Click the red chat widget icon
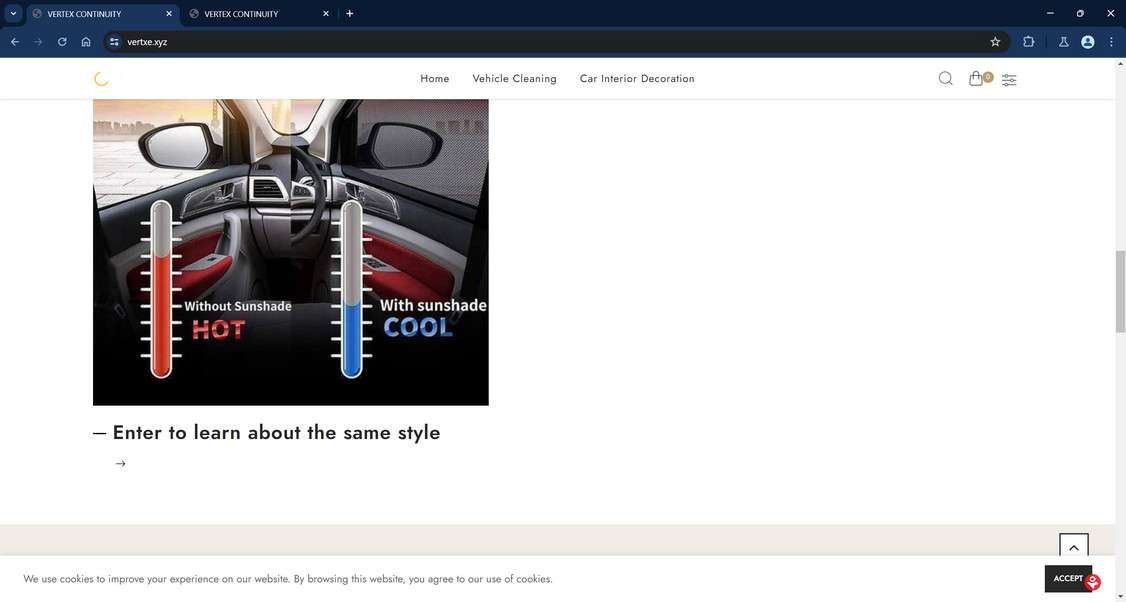1126x602 pixels. 1093,583
